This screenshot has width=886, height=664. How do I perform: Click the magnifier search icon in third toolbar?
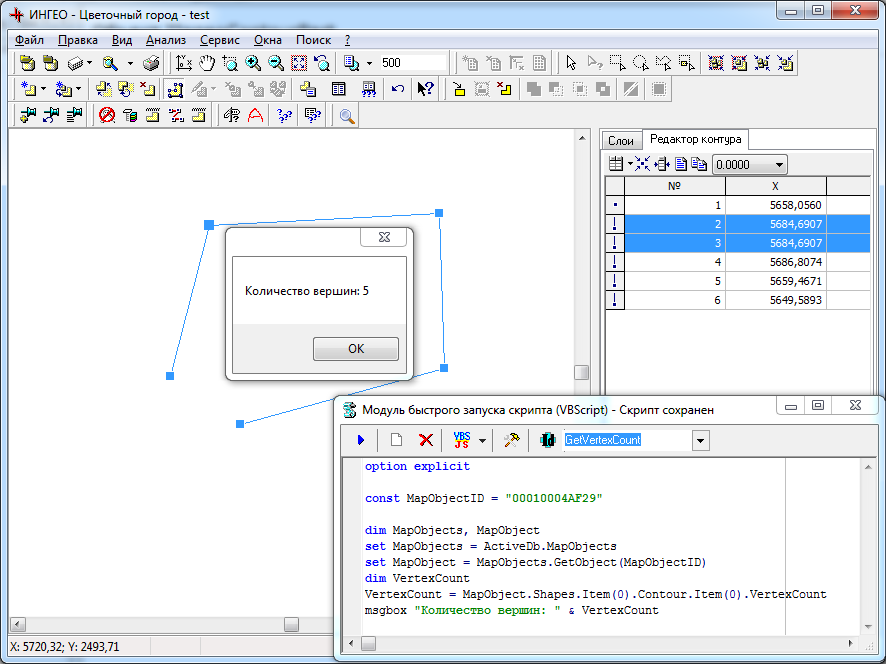pyautogui.click(x=347, y=116)
